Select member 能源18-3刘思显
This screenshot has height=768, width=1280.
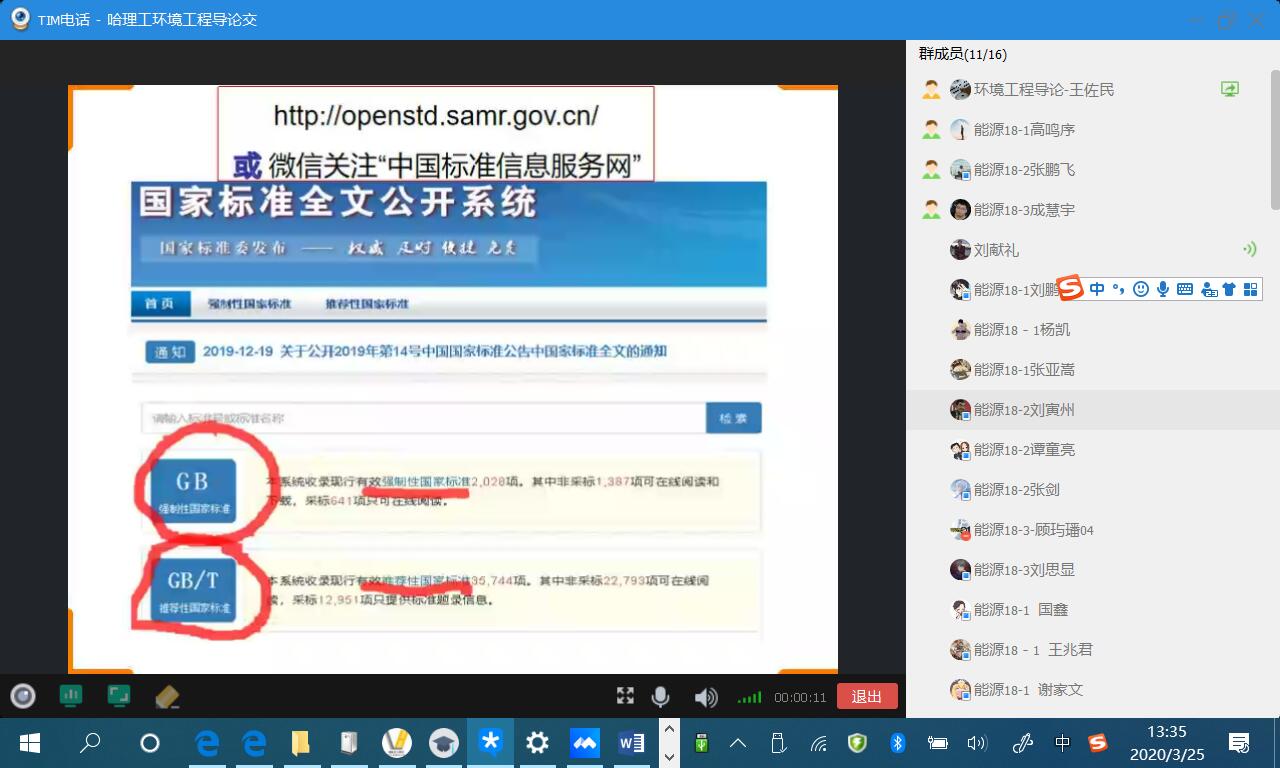tap(1093, 569)
